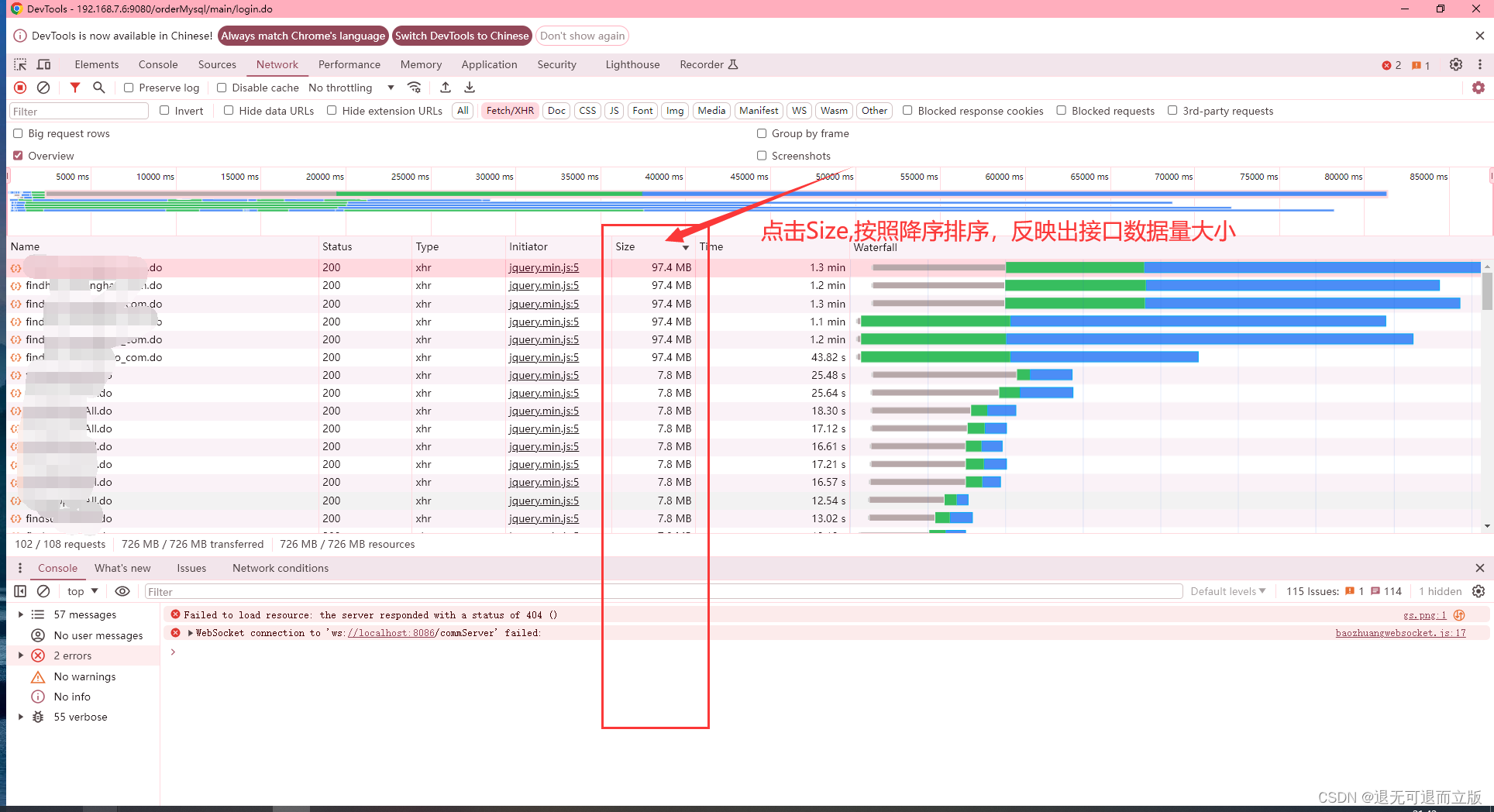Create live expression eye icon

pyautogui.click(x=122, y=591)
